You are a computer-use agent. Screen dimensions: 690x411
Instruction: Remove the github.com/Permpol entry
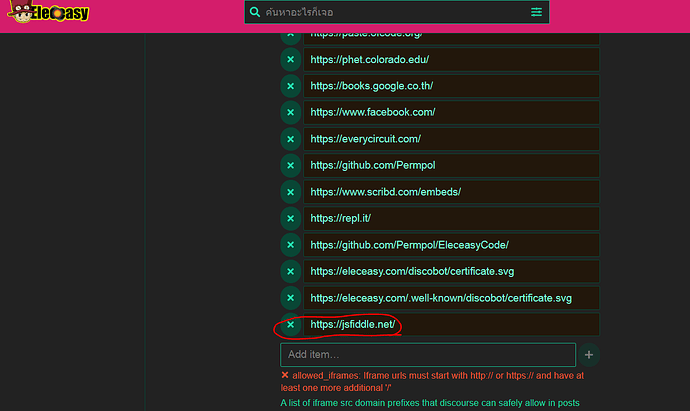click(290, 165)
